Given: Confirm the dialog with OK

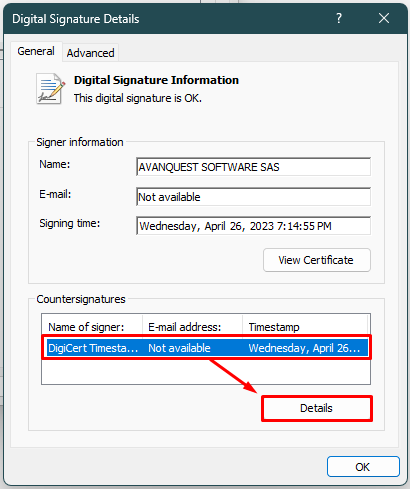Looking at the screenshot, I should 363,467.
